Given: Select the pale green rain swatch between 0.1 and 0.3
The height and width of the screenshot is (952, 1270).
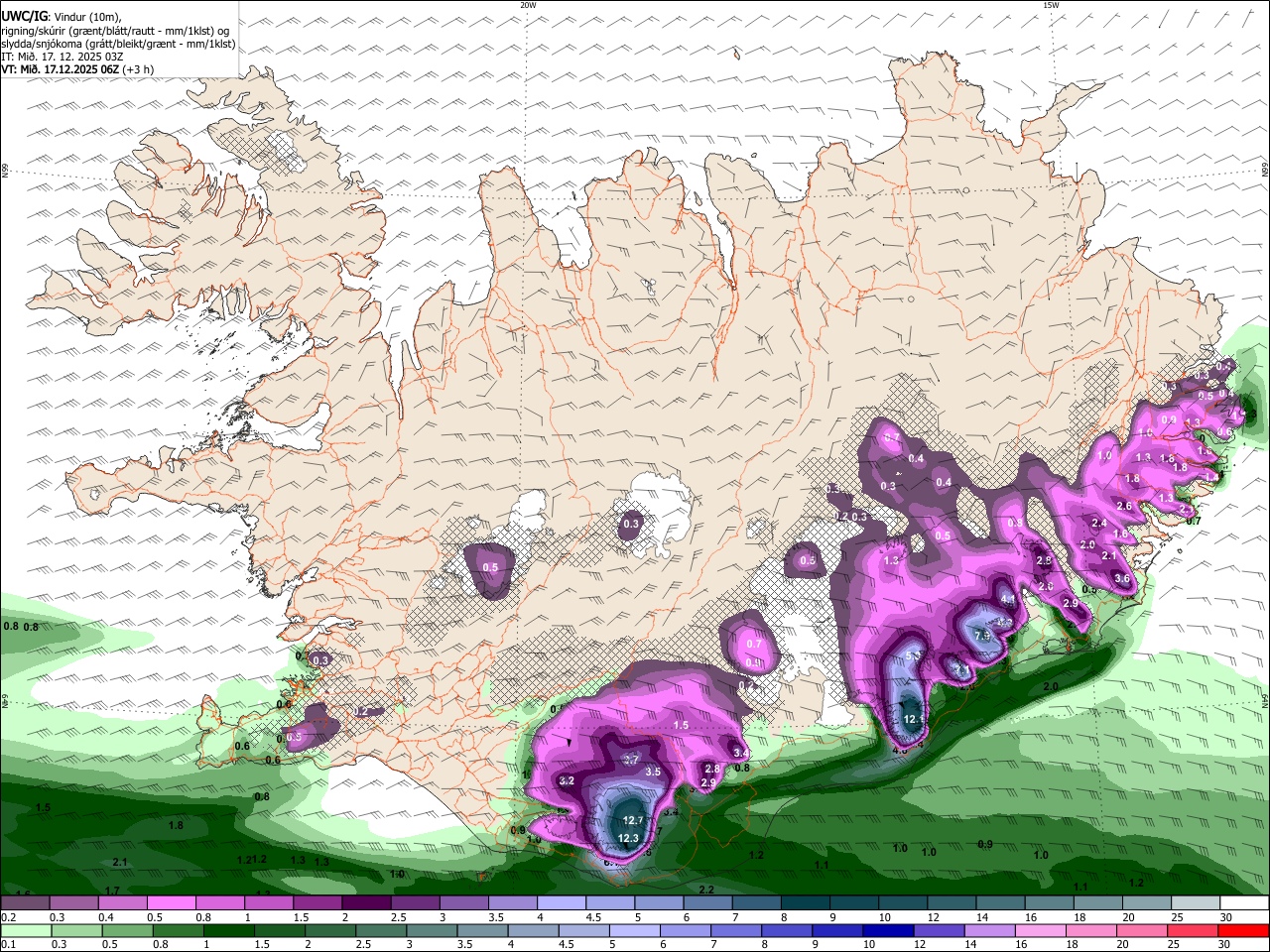Looking at the screenshot, I should (25, 931).
